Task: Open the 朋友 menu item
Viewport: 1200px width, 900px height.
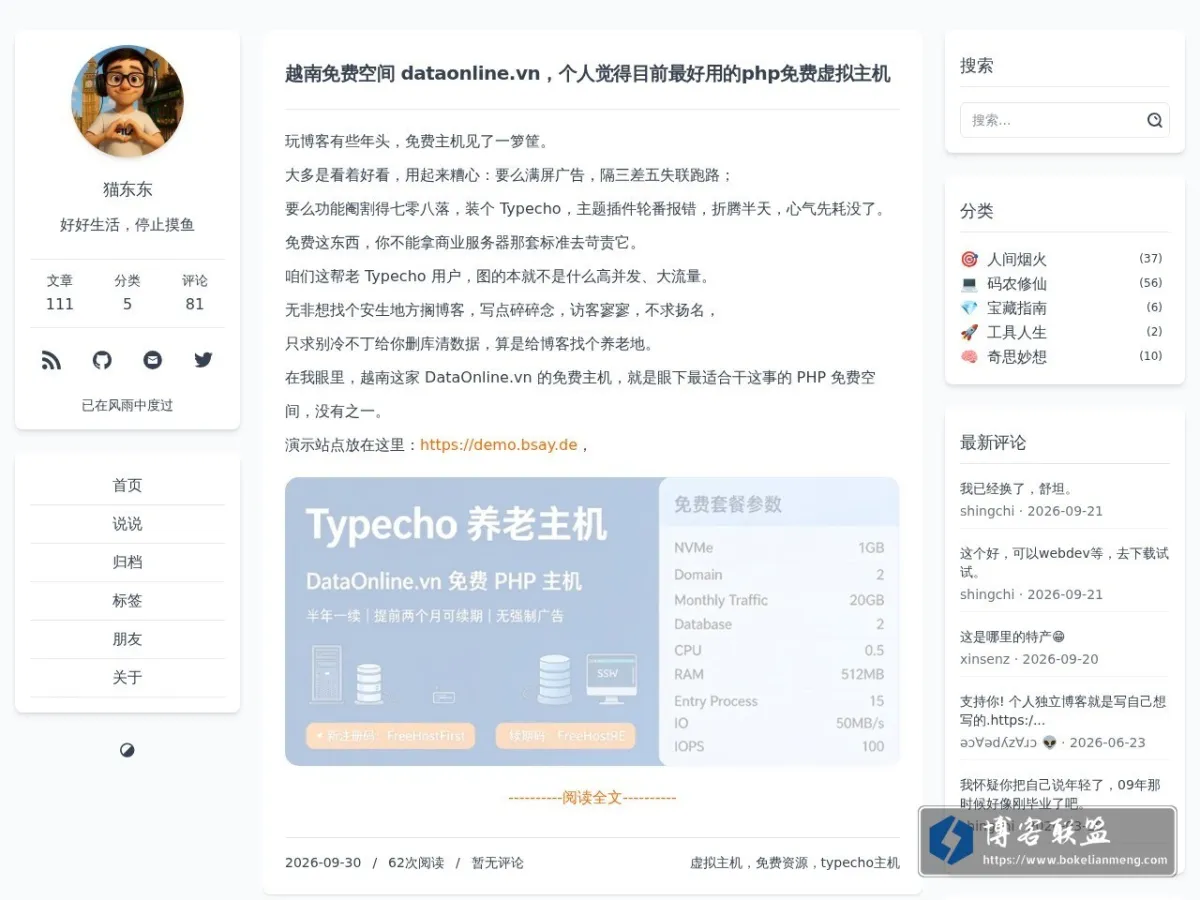Action: click(127, 639)
